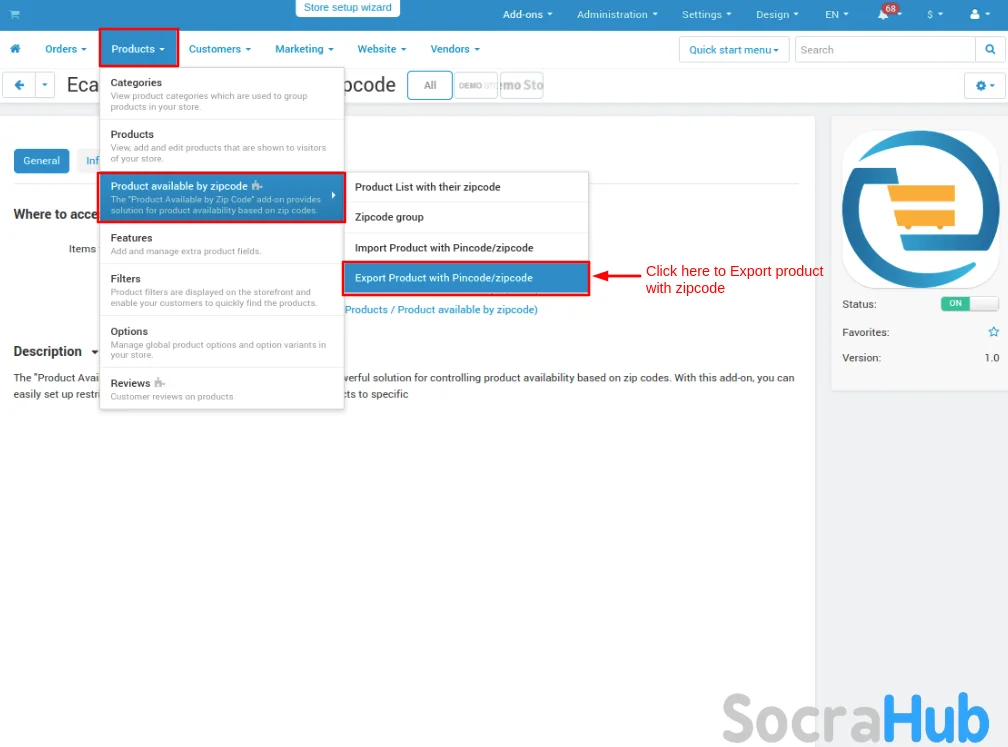1008x747 pixels.
Task: Select the All storefront button
Action: (x=429, y=86)
